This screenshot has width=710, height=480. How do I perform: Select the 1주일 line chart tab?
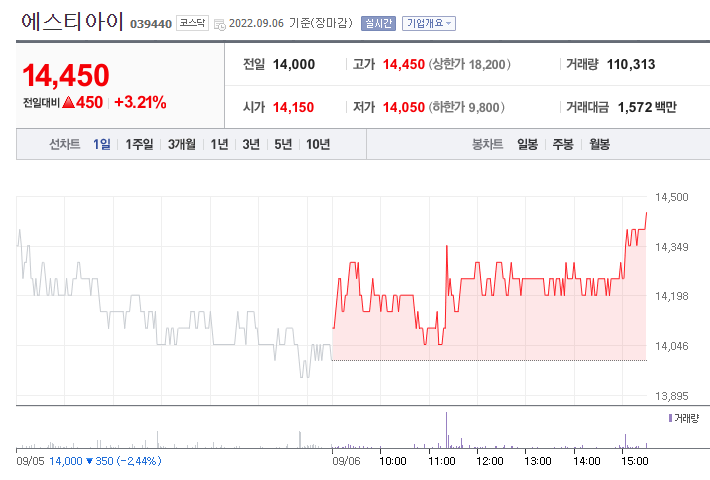tap(139, 144)
